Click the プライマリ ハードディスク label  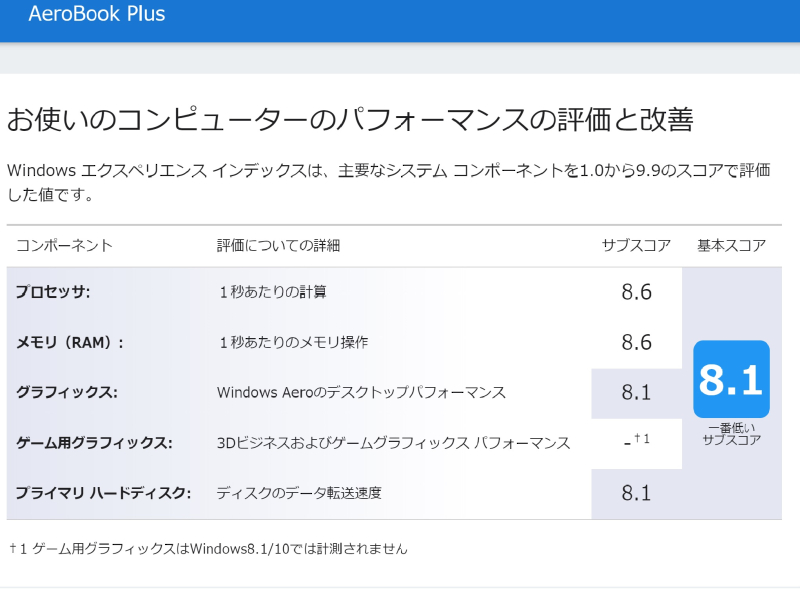click(x=103, y=493)
